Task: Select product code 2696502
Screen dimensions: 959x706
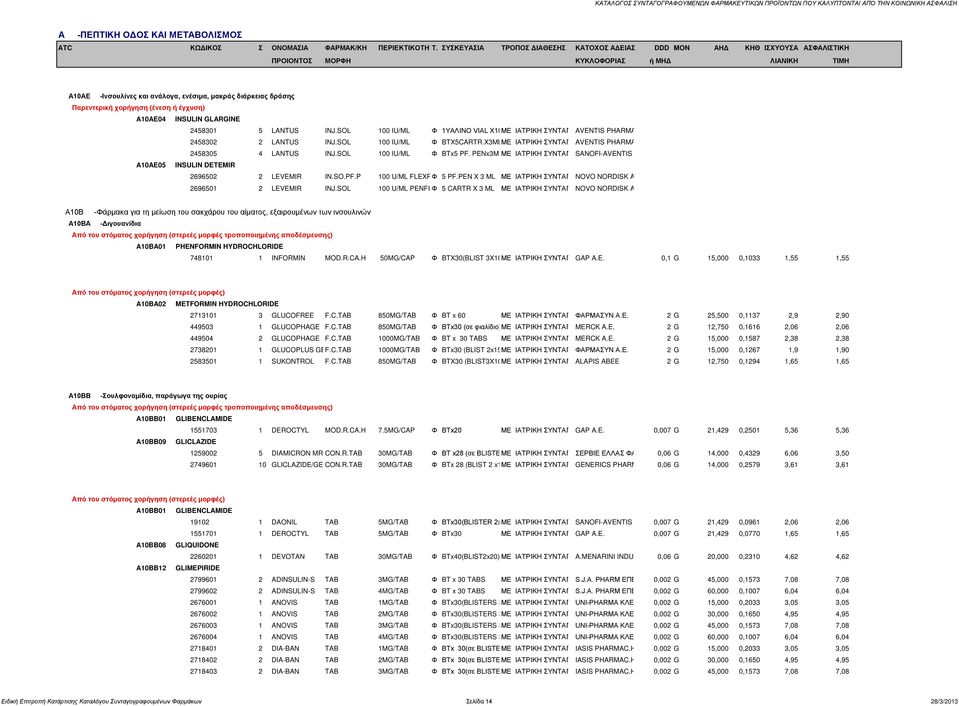Action: (x=203, y=177)
